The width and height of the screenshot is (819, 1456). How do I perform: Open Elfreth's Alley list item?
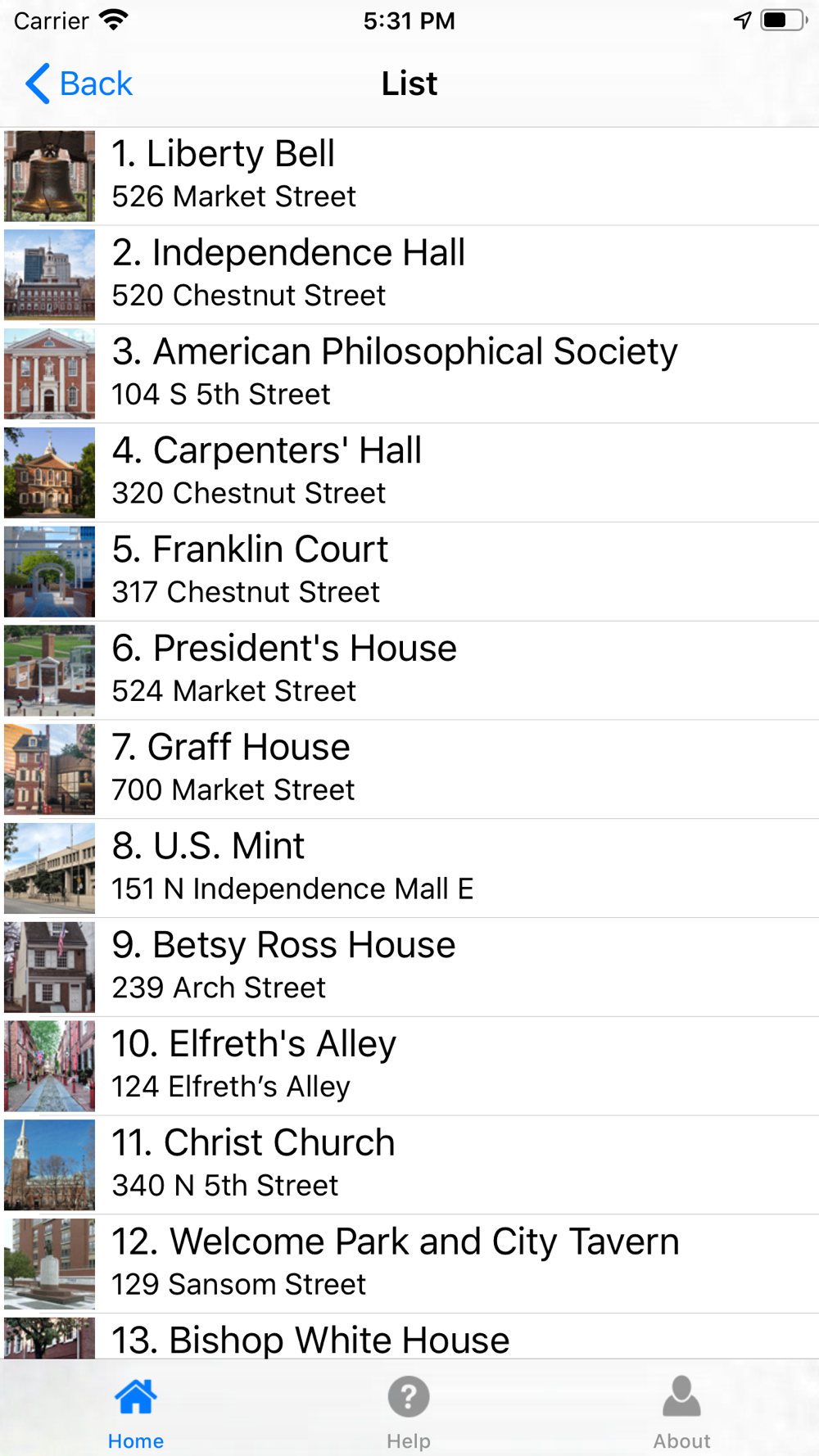click(x=409, y=1066)
